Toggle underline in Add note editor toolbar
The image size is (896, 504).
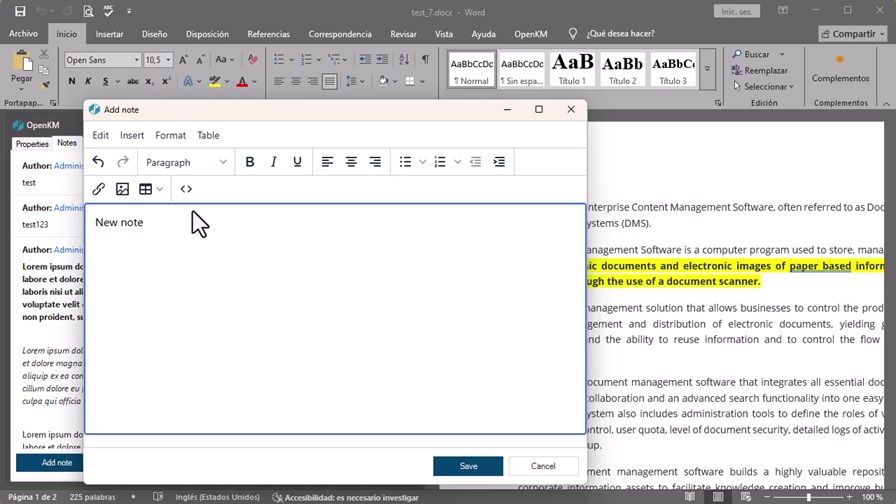click(x=297, y=162)
